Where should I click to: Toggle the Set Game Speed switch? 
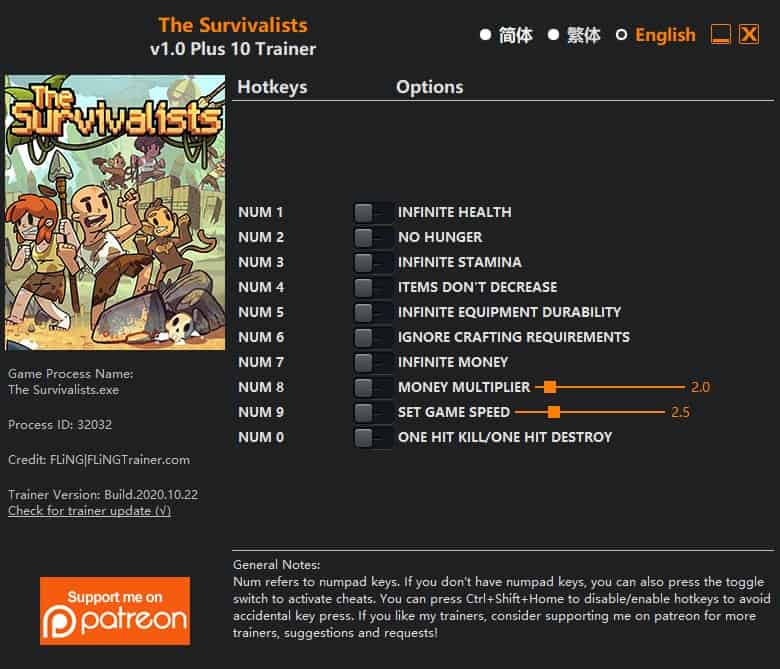[x=373, y=412]
